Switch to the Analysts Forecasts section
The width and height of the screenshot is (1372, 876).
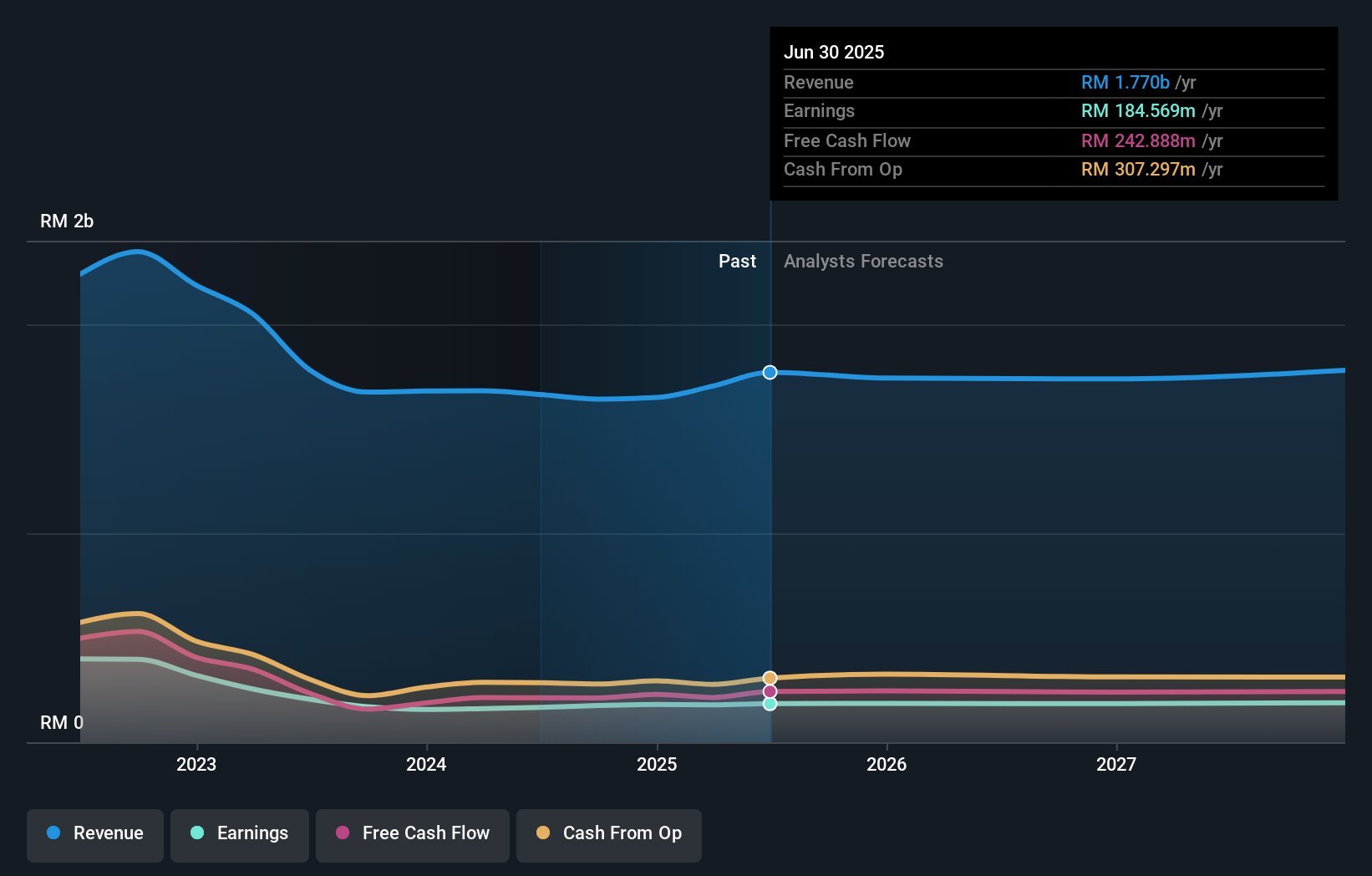coord(863,261)
